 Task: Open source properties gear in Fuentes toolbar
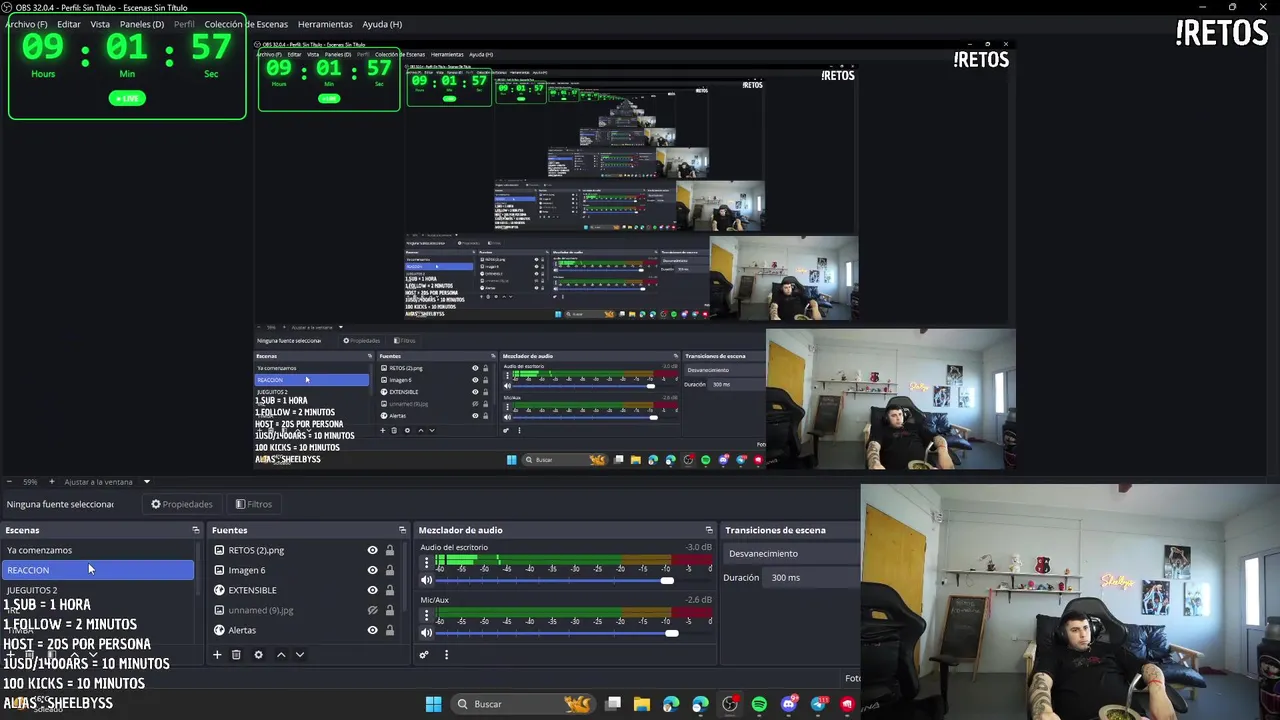coord(258,655)
